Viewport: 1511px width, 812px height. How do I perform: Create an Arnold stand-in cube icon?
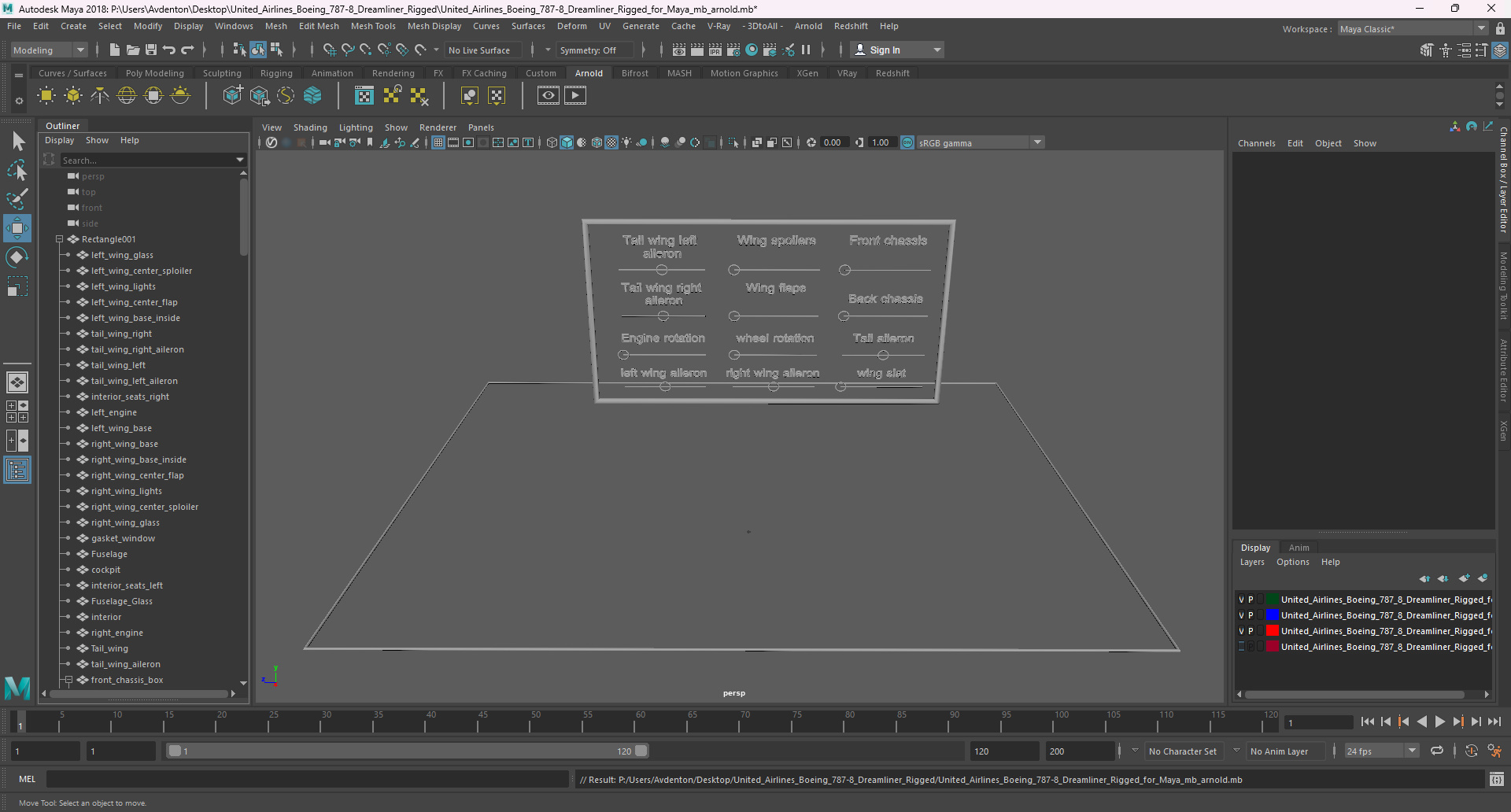[x=232, y=96]
